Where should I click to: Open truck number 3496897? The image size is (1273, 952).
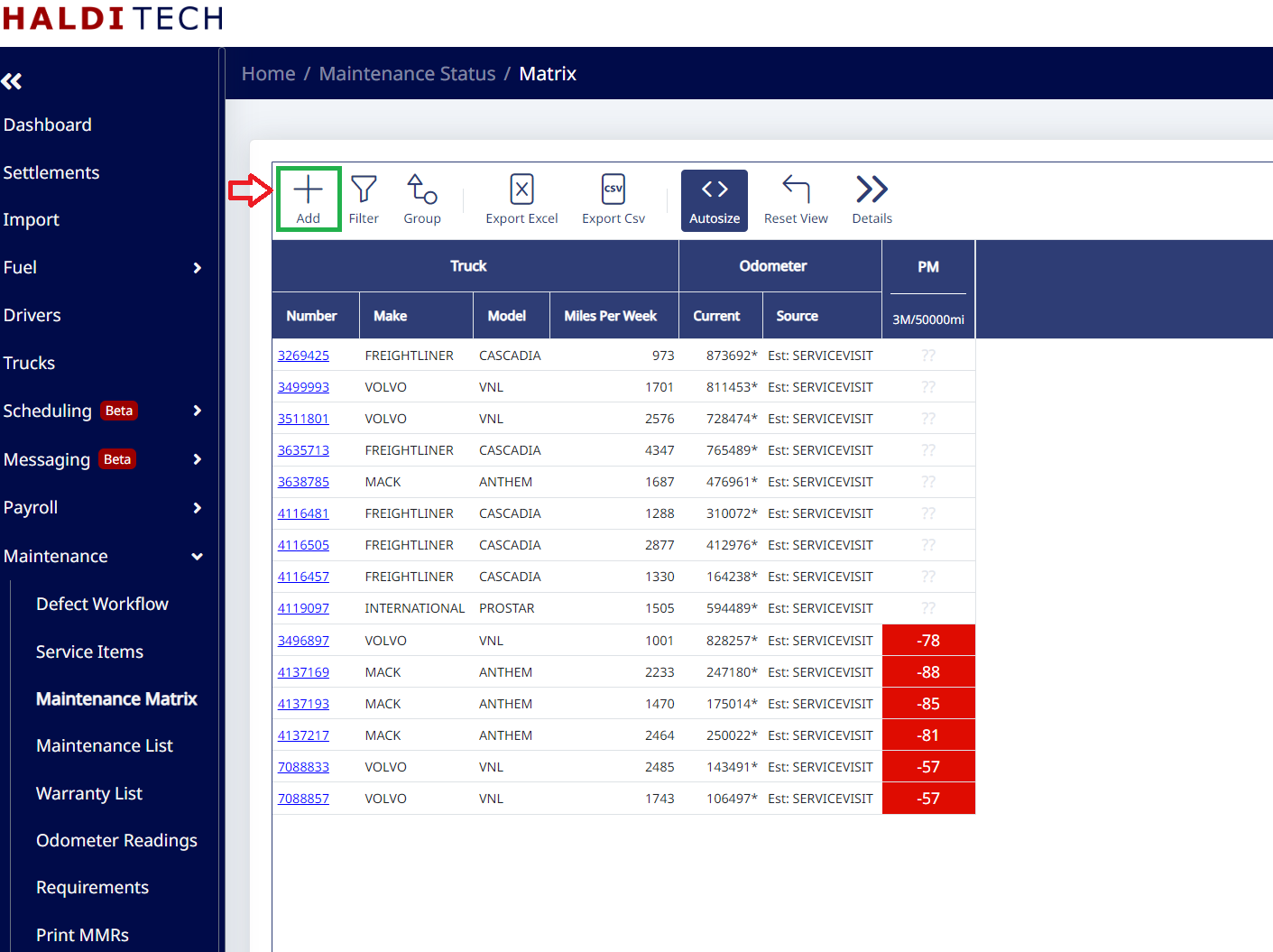303,641
